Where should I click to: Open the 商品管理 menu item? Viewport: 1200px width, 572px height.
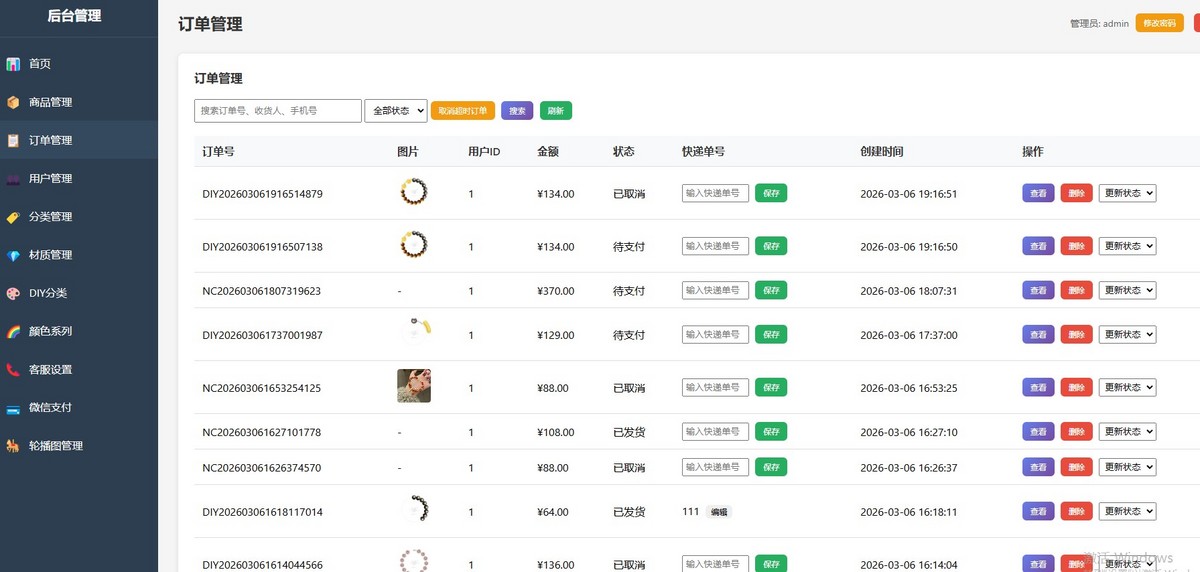click(79, 102)
